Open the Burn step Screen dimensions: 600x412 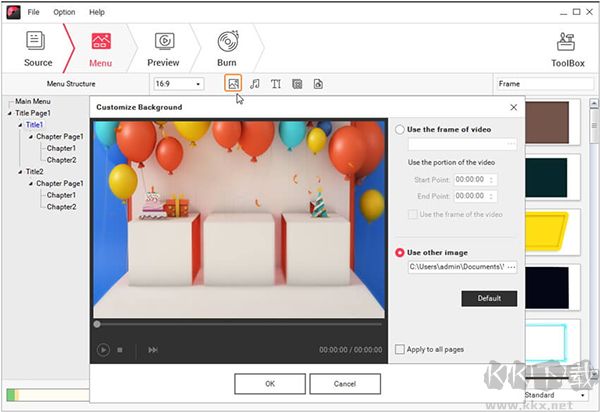(x=227, y=49)
